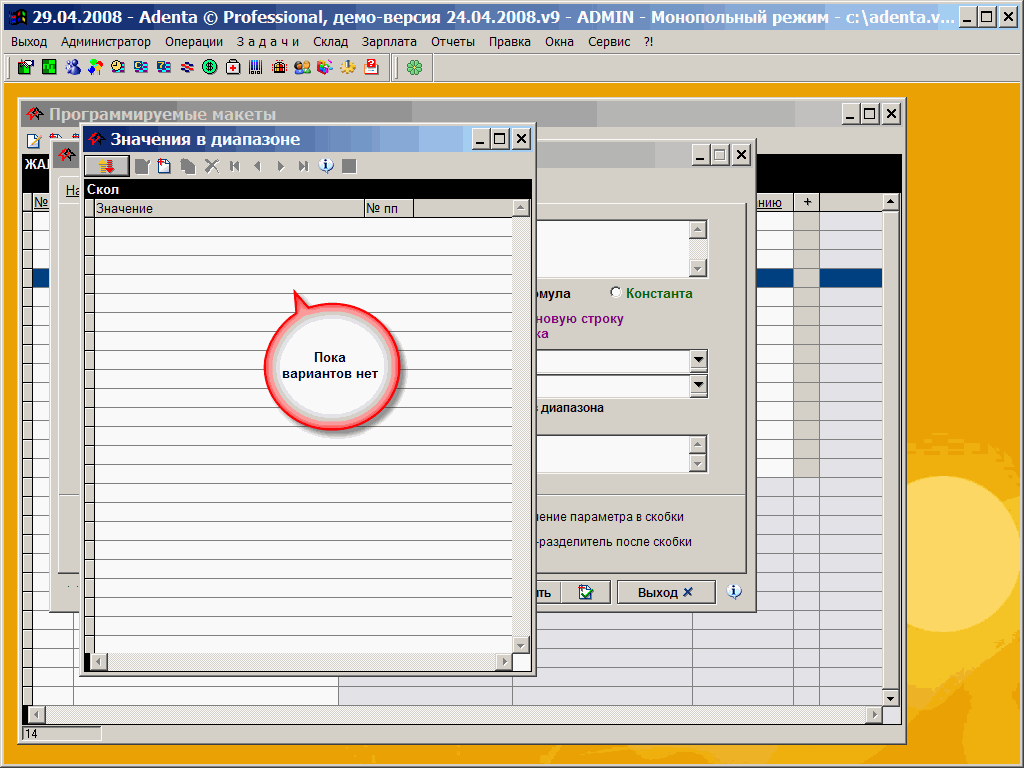Viewport: 1024px width, 768px height.
Task: Click the green clover icon in toolbar
Action: tap(414, 67)
